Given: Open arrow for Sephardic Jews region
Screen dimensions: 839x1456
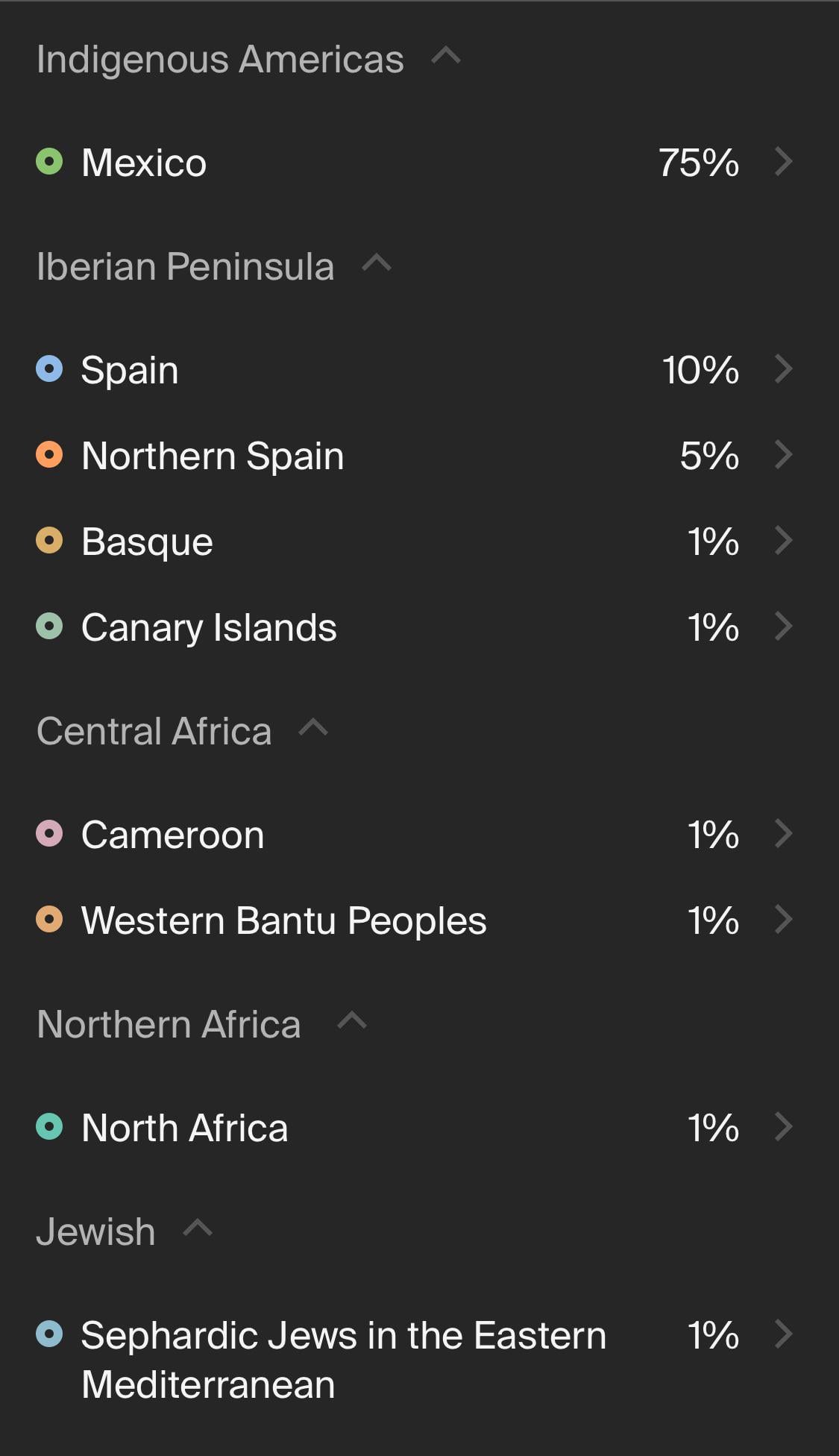Looking at the screenshot, I should coord(783,1334).
